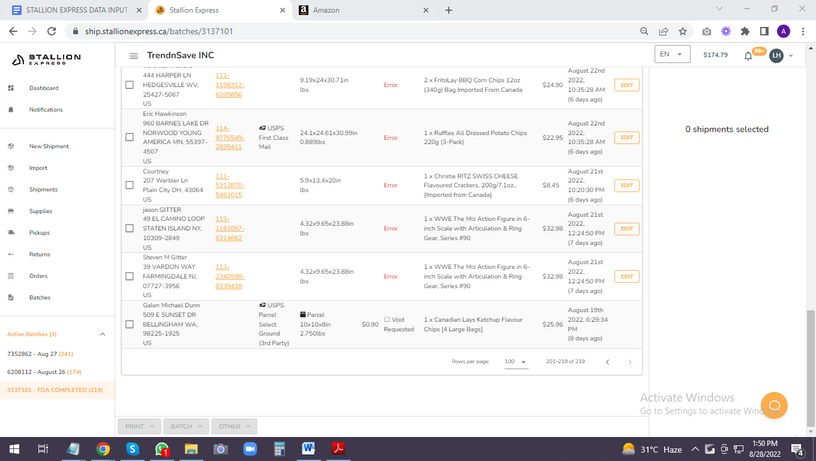The height and width of the screenshot is (461, 816).
Task: Go to next page of the table
Action: coord(630,362)
